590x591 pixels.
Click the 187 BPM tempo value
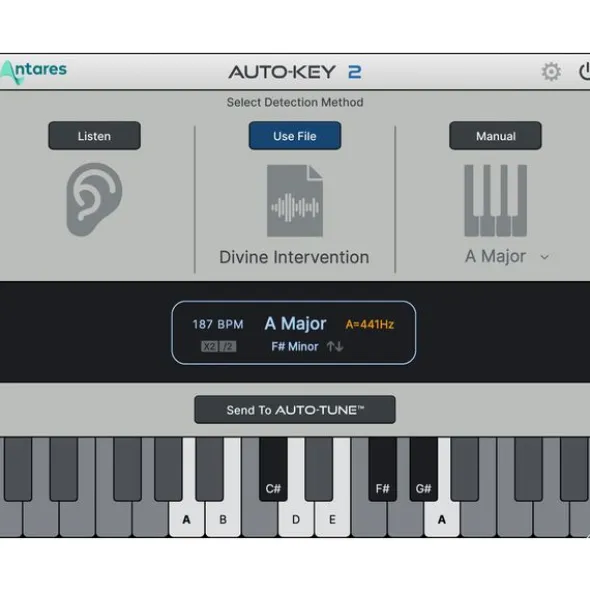(x=218, y=325)
